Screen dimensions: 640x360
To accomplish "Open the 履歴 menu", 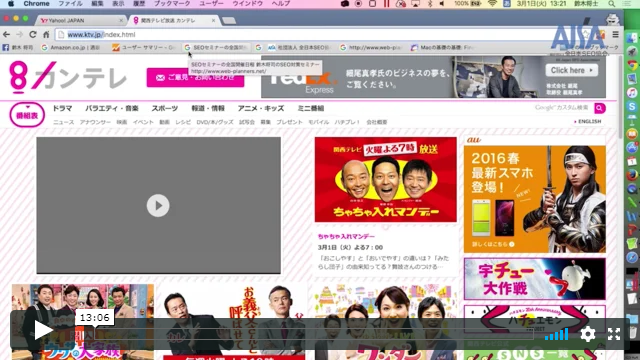I will pyautogui.click(x=139, y=4).
